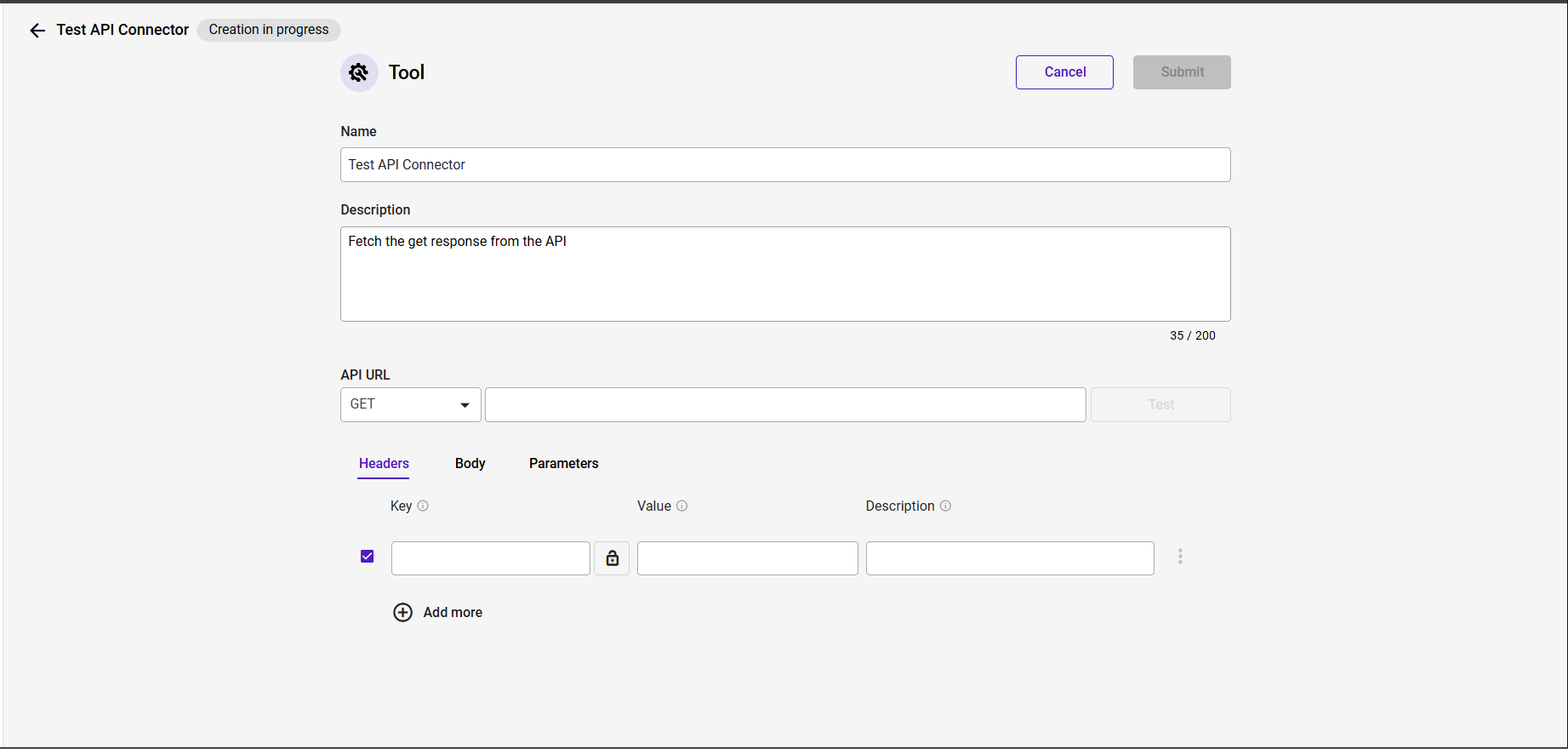1568x749 pixels.
Task: Click the lock icon beside Key field
Action: (x=612, y=558)
